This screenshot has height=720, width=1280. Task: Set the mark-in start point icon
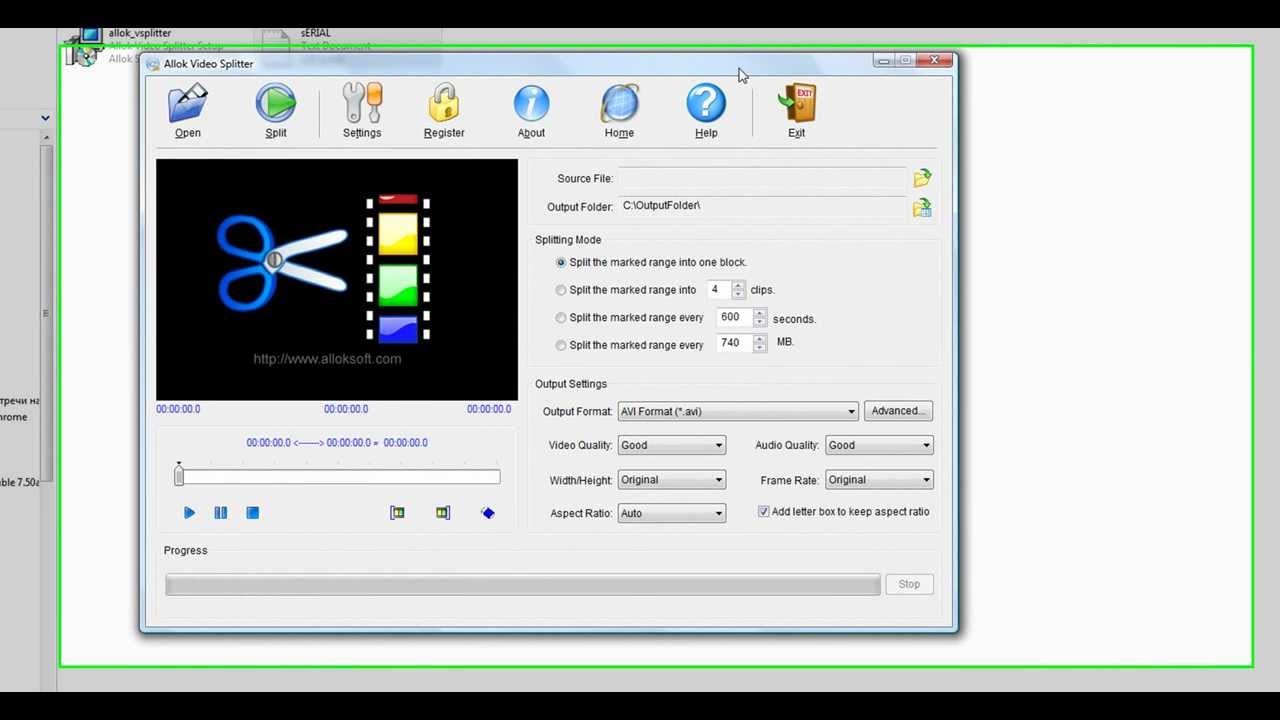pos(397,513)
